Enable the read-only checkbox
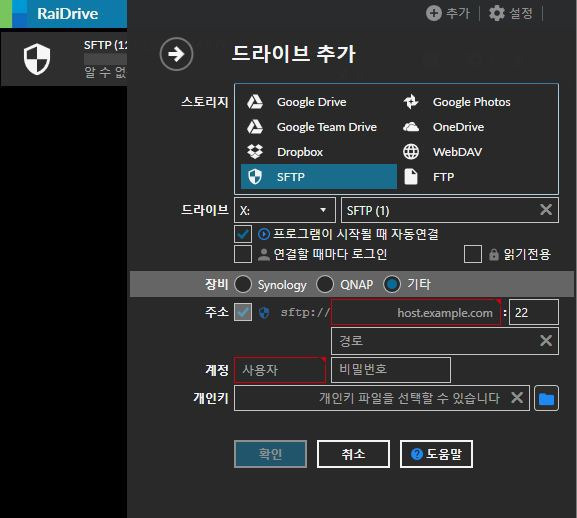The width and height of the screenshot is (577, 518). (x=473, y=254)
